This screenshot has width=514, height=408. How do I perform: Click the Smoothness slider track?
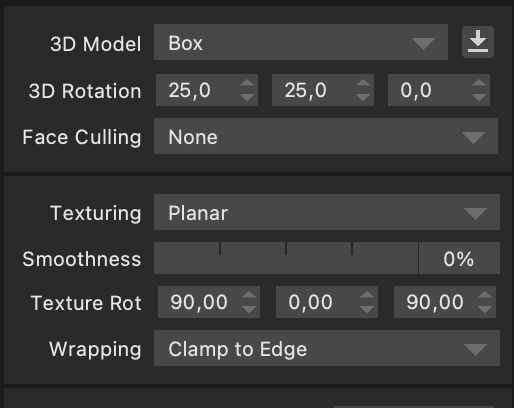286,258
